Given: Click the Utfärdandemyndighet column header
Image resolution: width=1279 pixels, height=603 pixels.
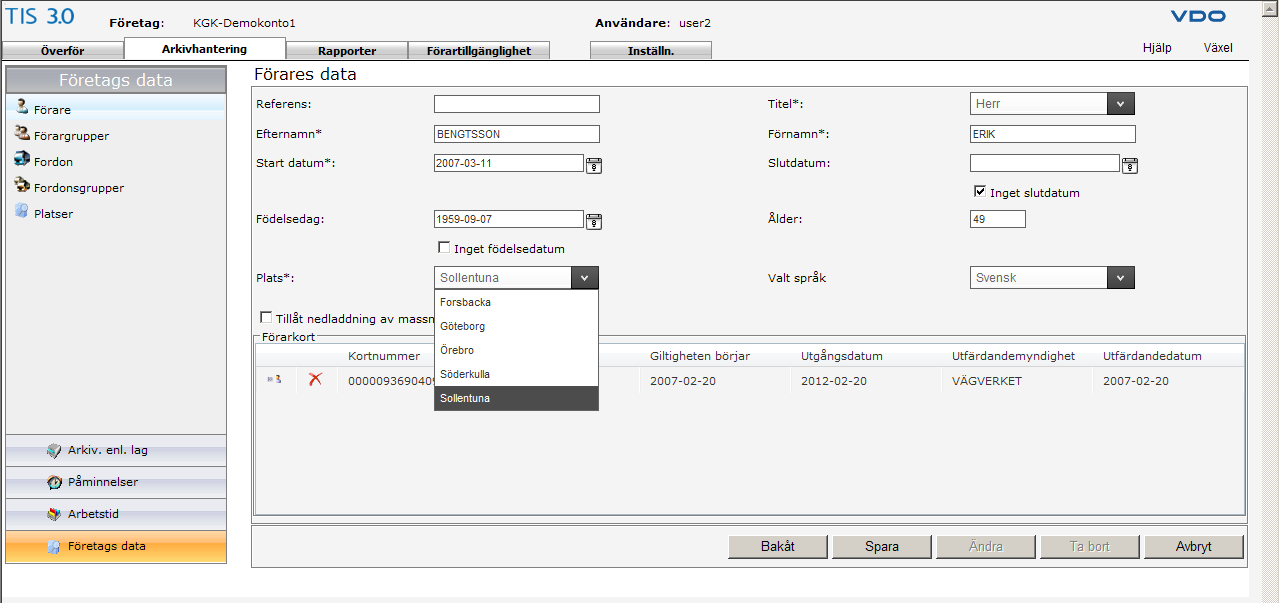Looking at the screenshot, I should [x=1014, y=356].
